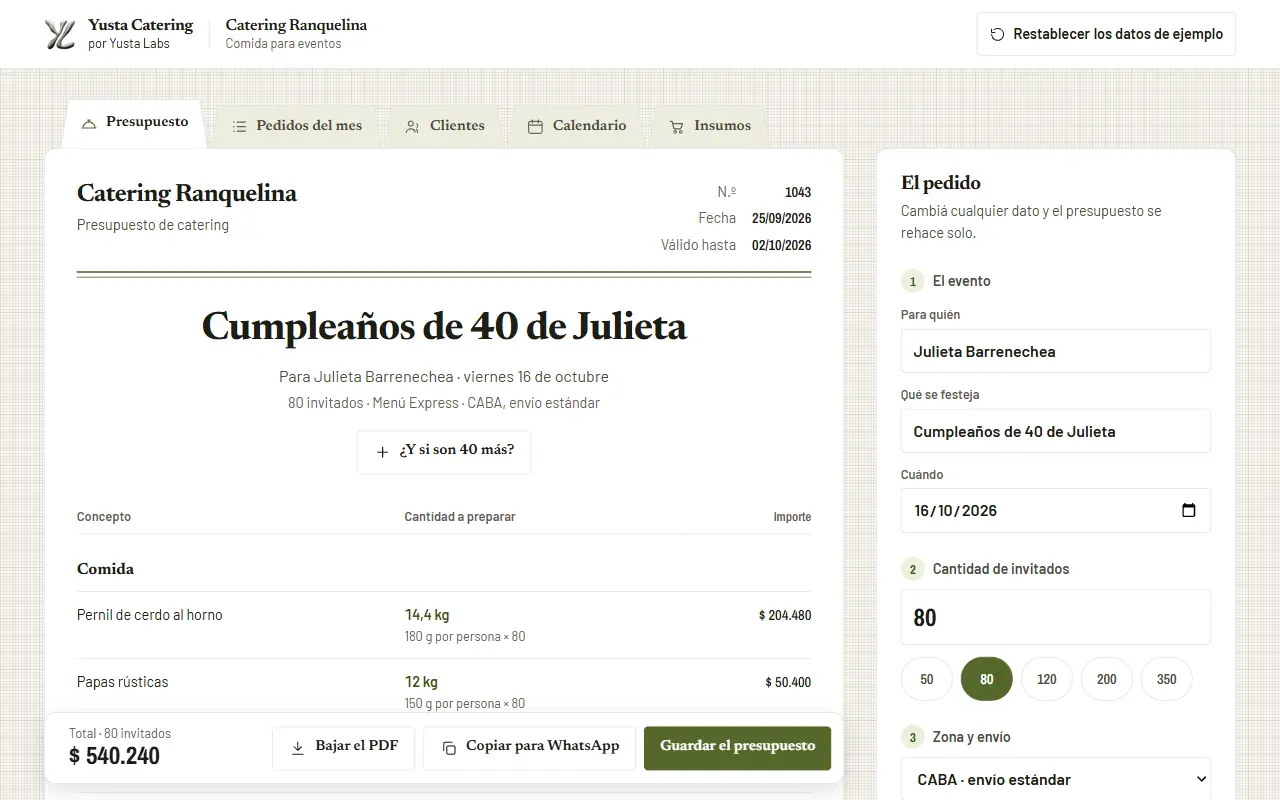Click the cloche icon on Presupuesto tab
This screenshot has width=1280, height=800.
(x=89, y=123)
